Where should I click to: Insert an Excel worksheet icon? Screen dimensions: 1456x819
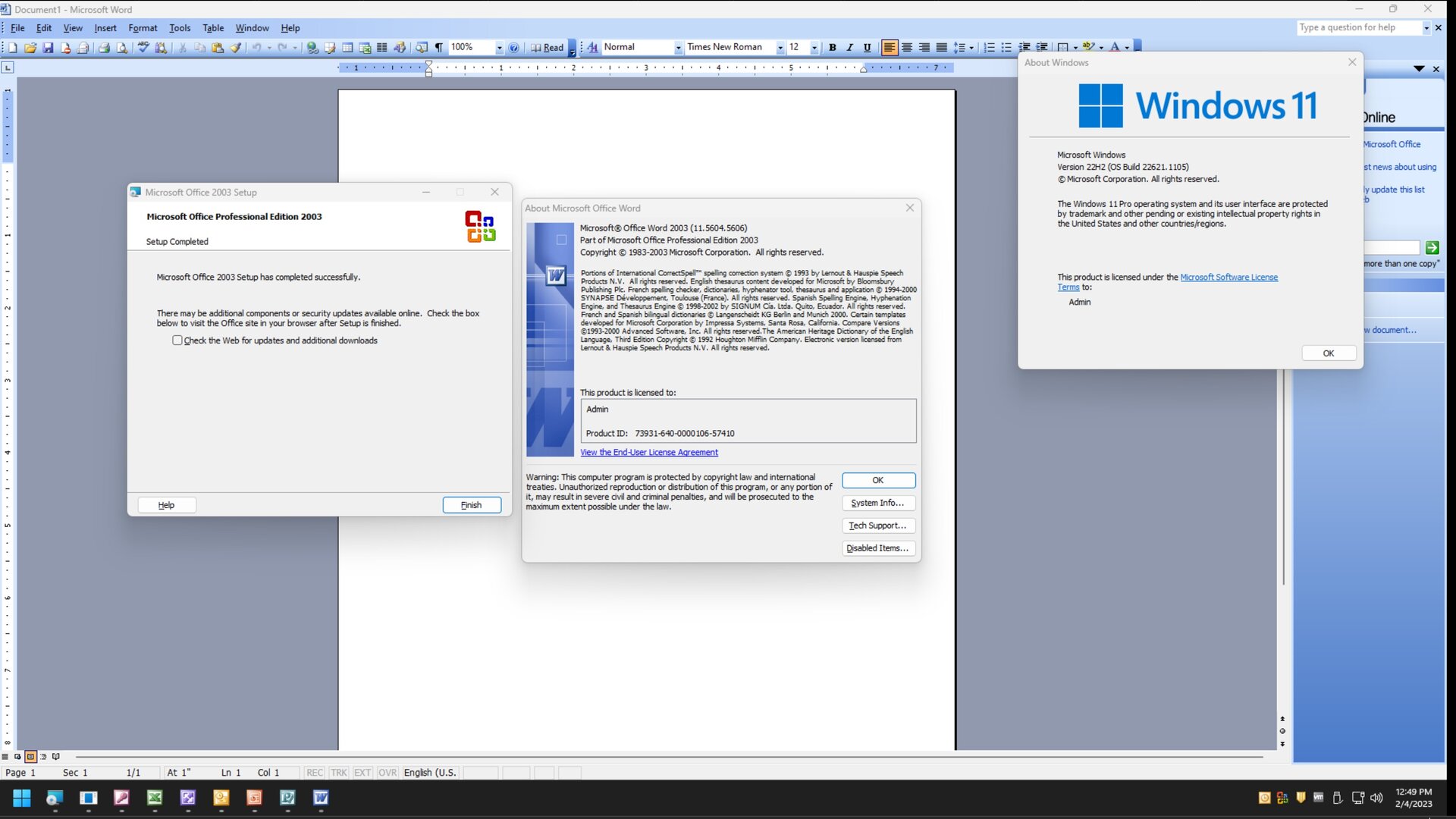[365, 48]
